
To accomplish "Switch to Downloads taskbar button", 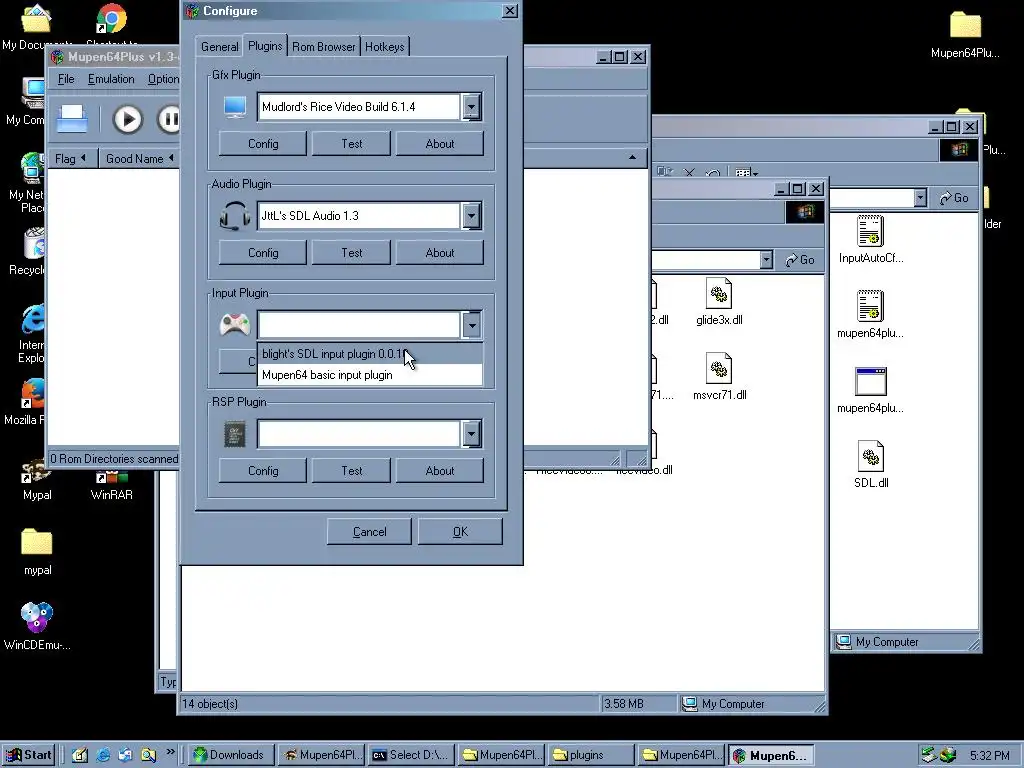I will [229, 755].
